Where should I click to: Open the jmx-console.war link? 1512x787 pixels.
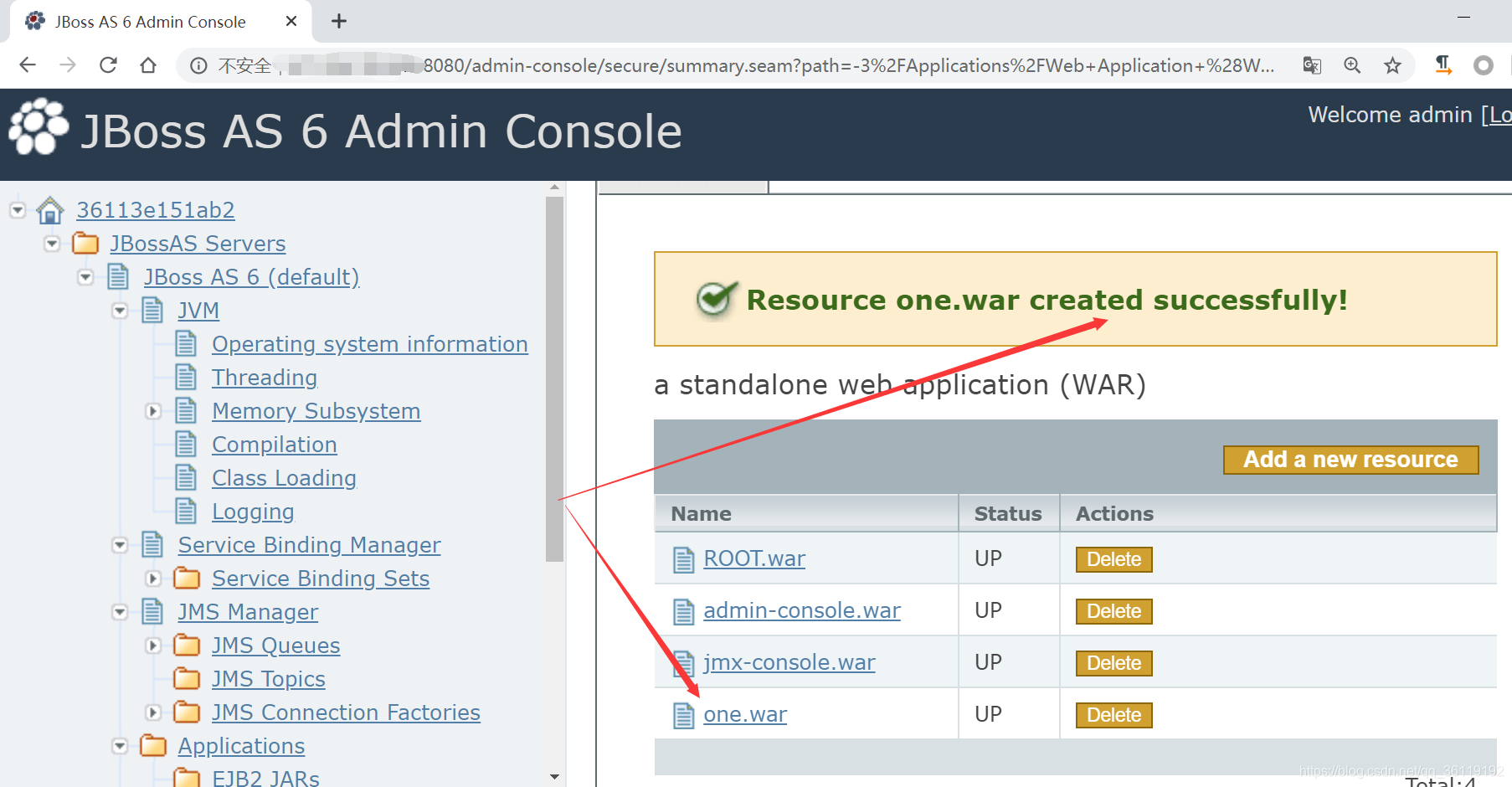coord(789,662)
